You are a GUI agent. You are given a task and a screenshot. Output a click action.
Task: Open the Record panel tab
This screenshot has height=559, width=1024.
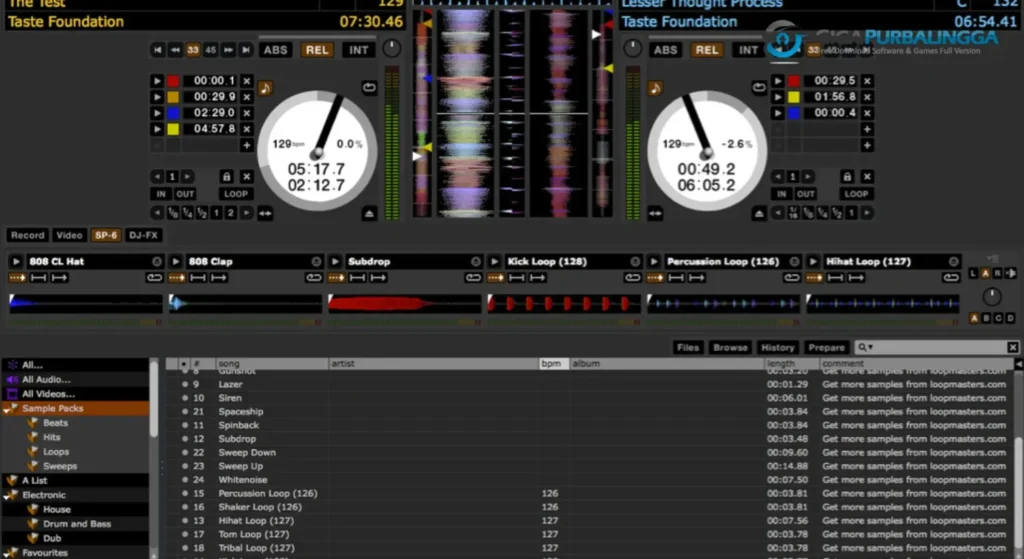[x=27, y=235]
